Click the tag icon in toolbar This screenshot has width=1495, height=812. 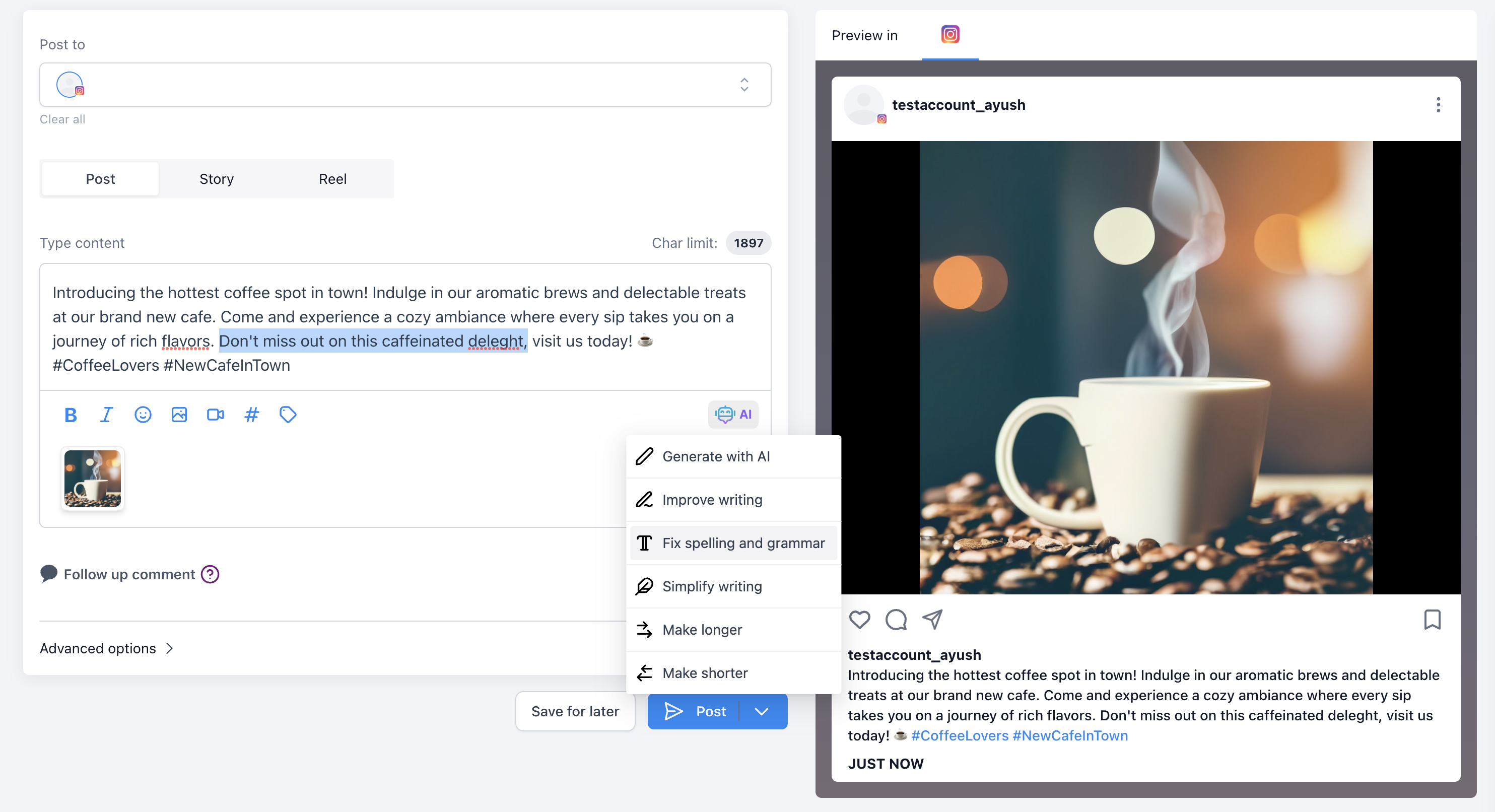(x=288, y=415)
